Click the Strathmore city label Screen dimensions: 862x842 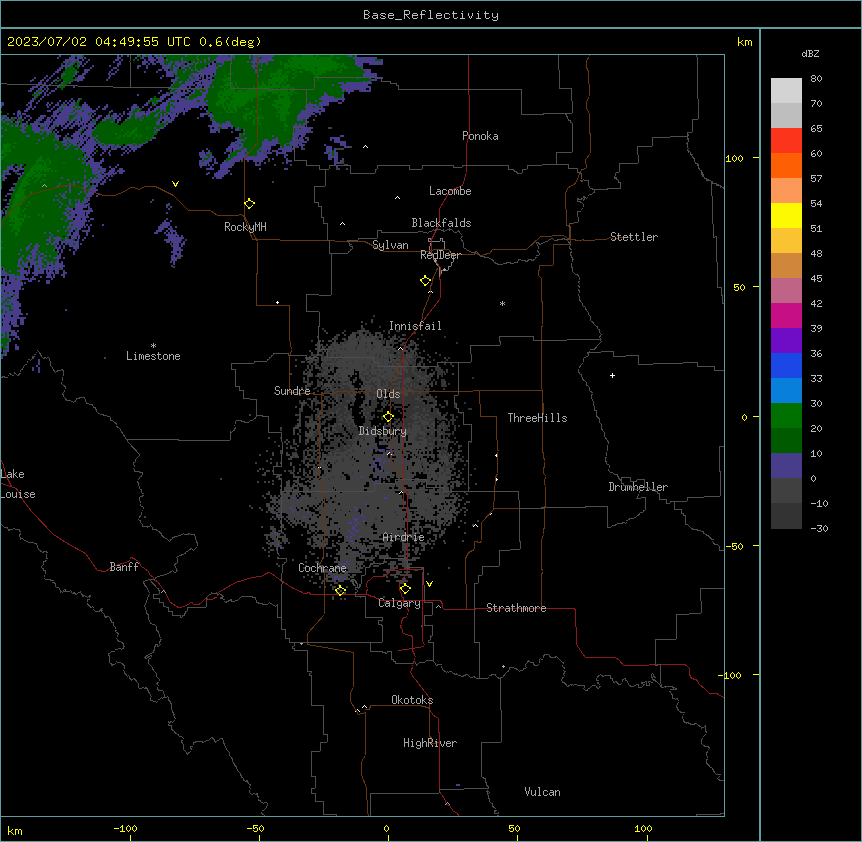[516, 608]
